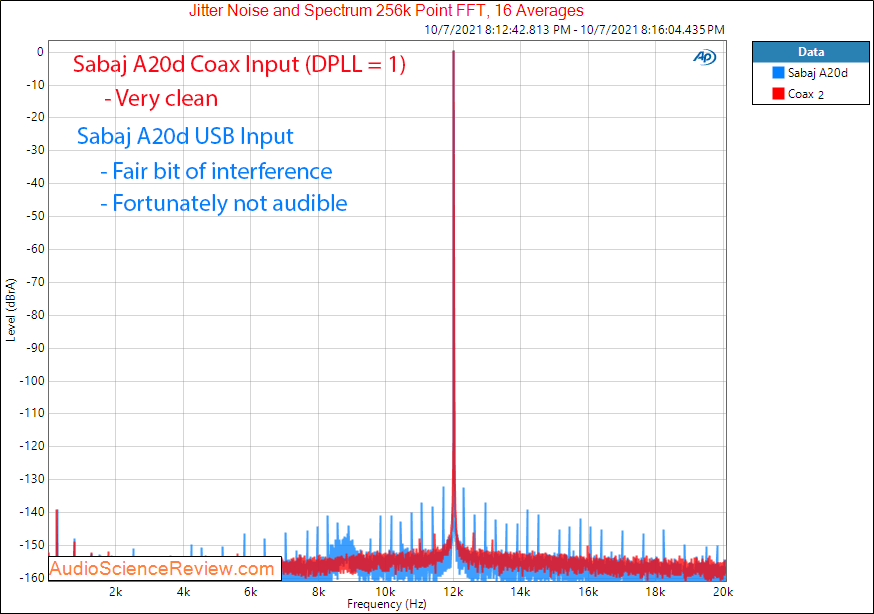
Task: Click the measurement timestamp below the title
Action: click(x=574, y=30)
